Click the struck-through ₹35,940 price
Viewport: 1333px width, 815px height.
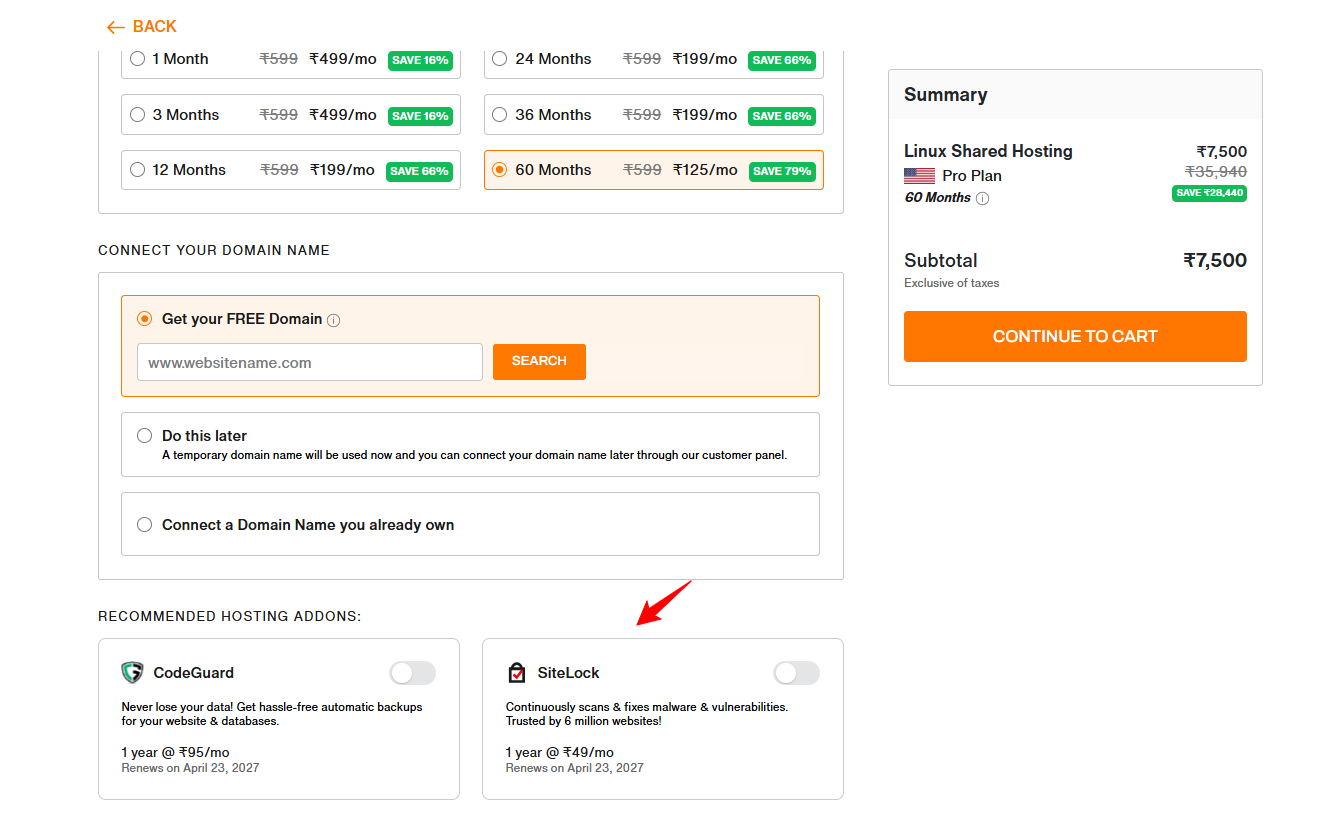coord(1216,172)
